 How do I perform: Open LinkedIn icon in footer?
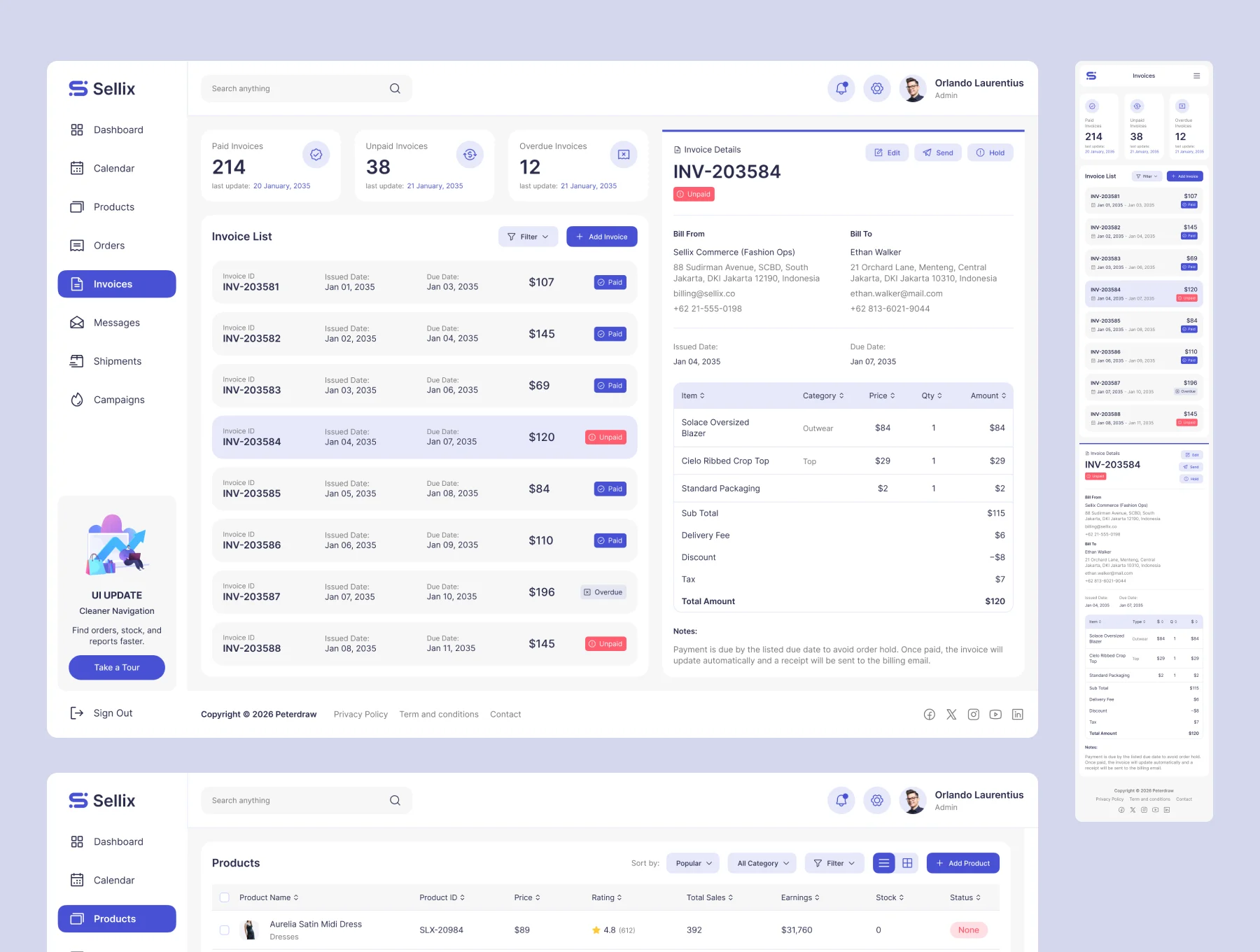pos(1018,714)
